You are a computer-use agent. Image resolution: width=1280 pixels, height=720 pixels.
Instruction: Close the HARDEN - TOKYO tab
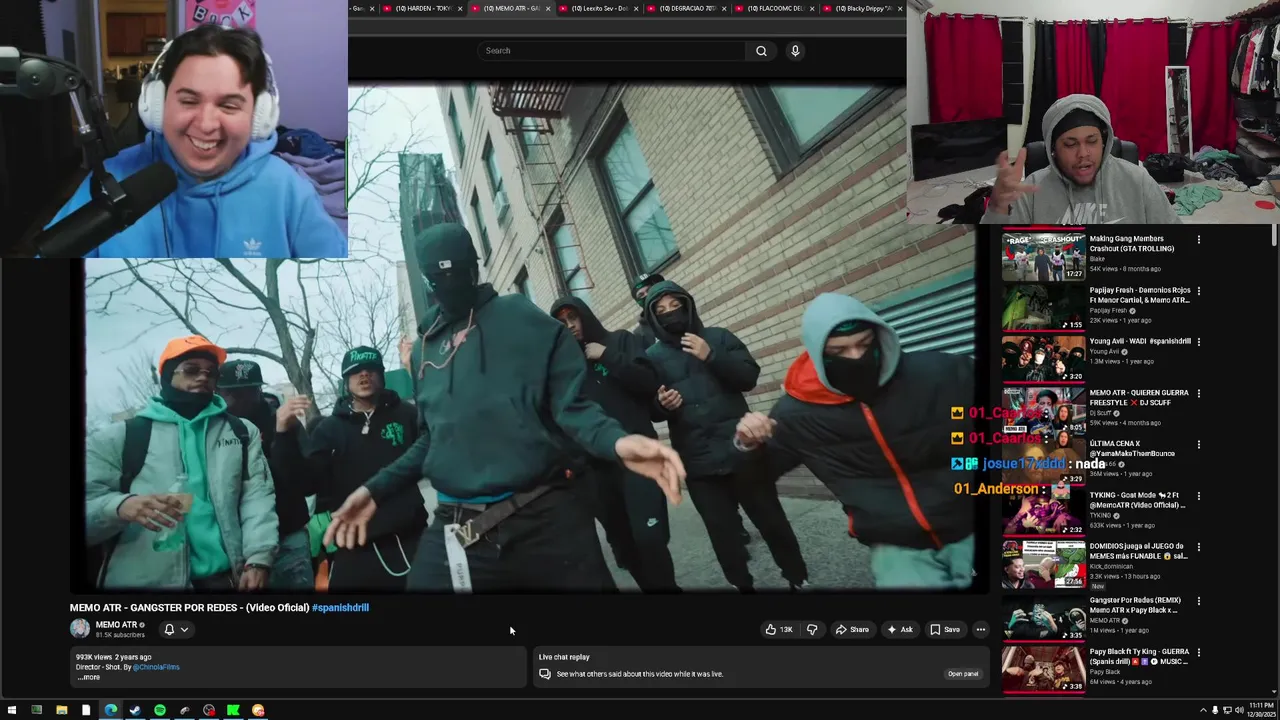coord(460,9)
